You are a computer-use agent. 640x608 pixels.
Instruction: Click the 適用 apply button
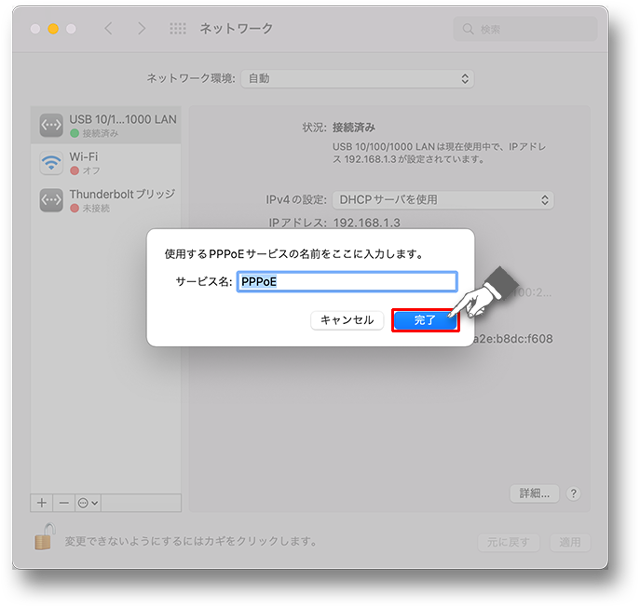[x=570, y=542]
